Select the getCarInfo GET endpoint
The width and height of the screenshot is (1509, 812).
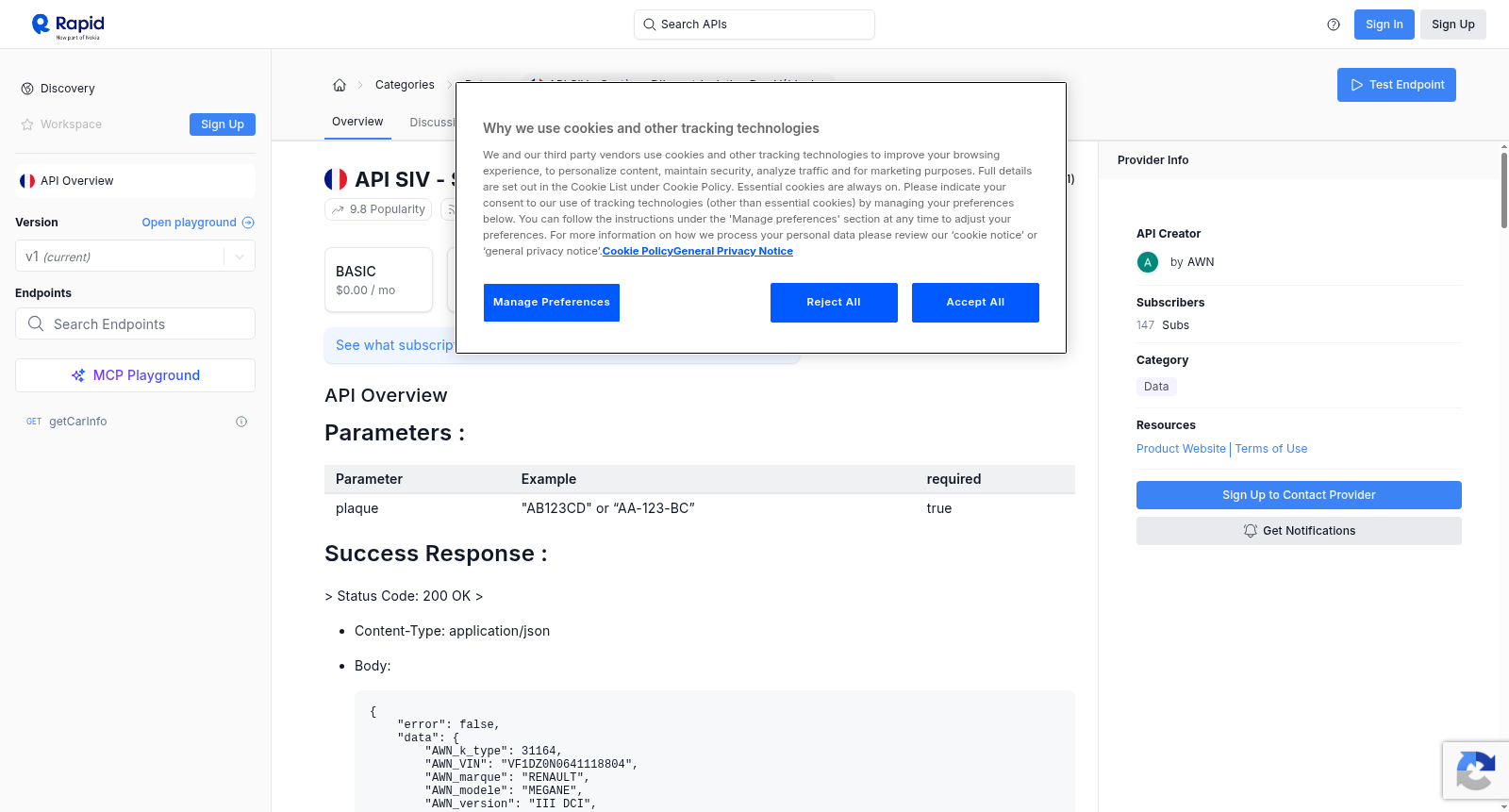coord(135,422)
